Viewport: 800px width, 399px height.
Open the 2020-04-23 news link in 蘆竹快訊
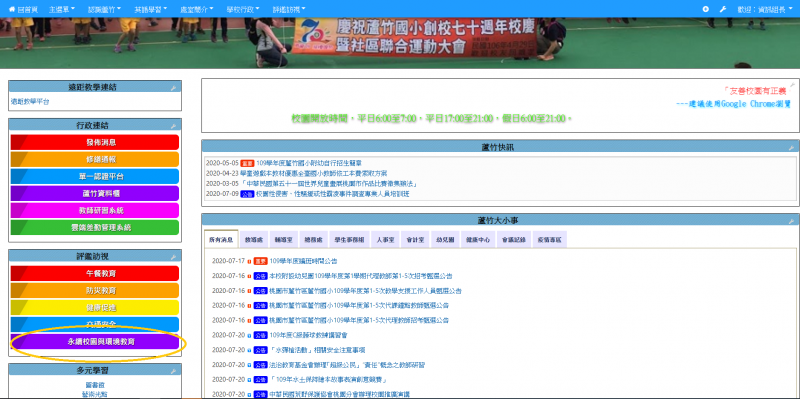313,173
